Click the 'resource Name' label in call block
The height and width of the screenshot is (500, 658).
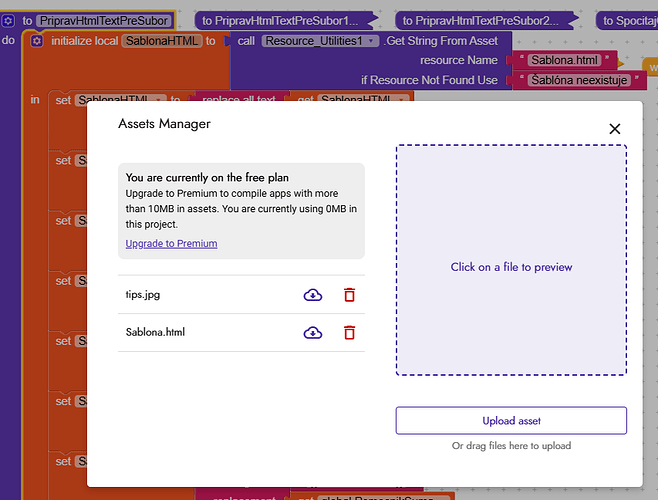(459, 60)
